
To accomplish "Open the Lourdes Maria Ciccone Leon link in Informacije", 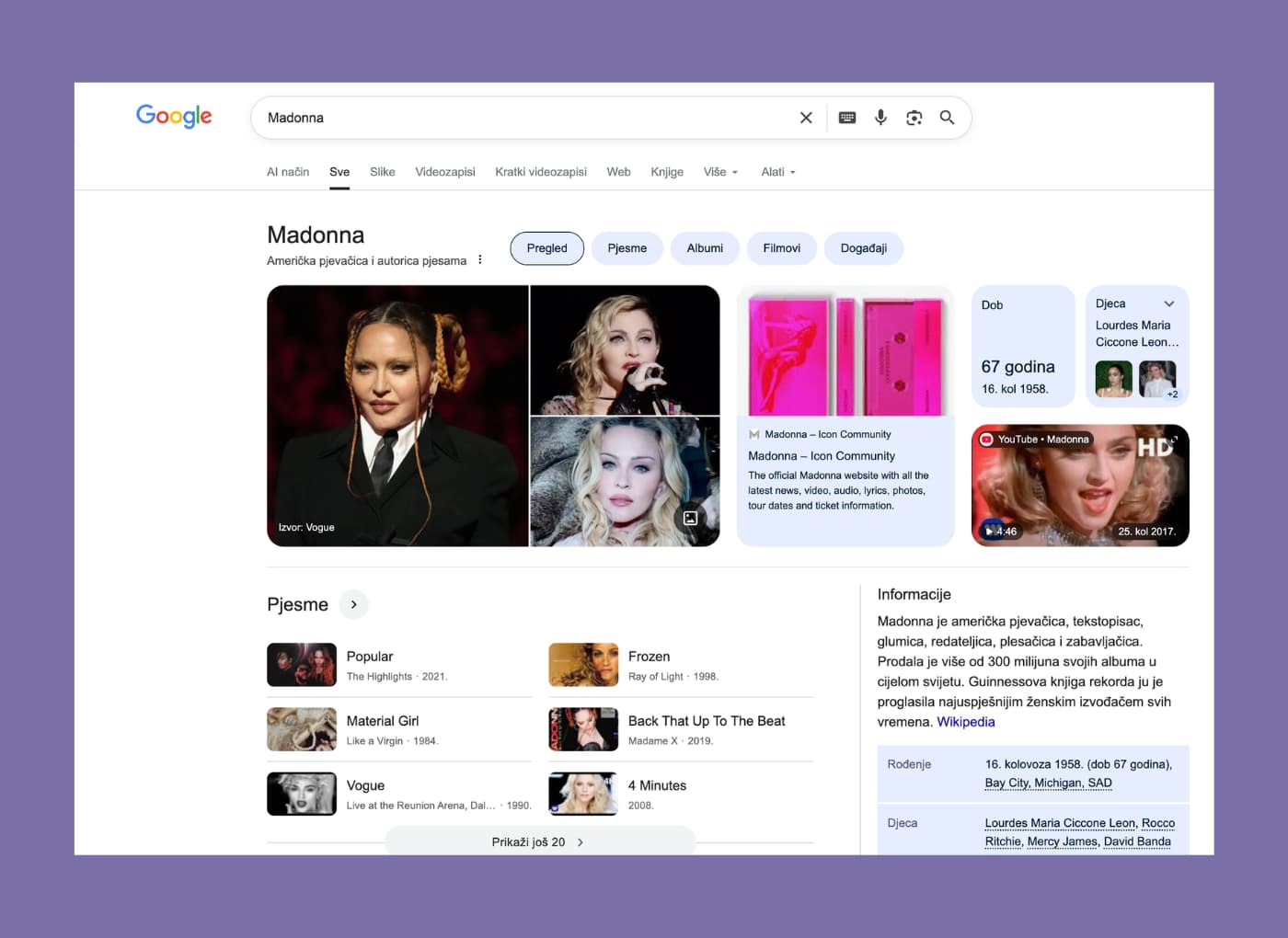I will pos(1061,823).
